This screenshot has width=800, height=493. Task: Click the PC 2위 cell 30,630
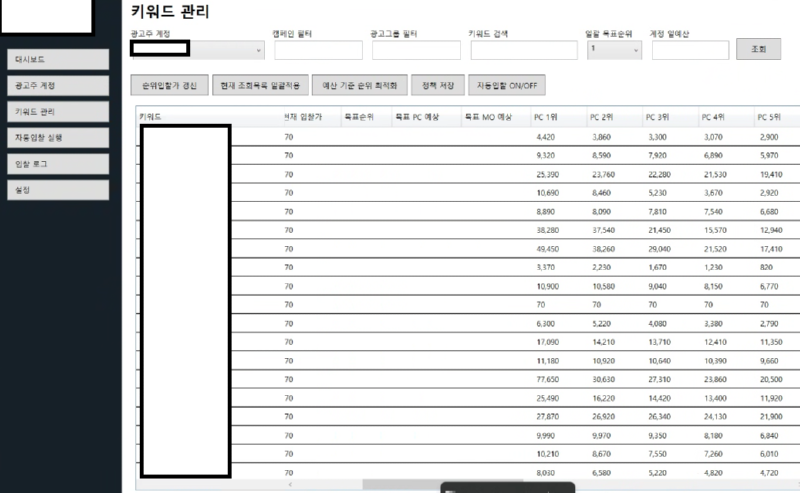click(604, 379)
